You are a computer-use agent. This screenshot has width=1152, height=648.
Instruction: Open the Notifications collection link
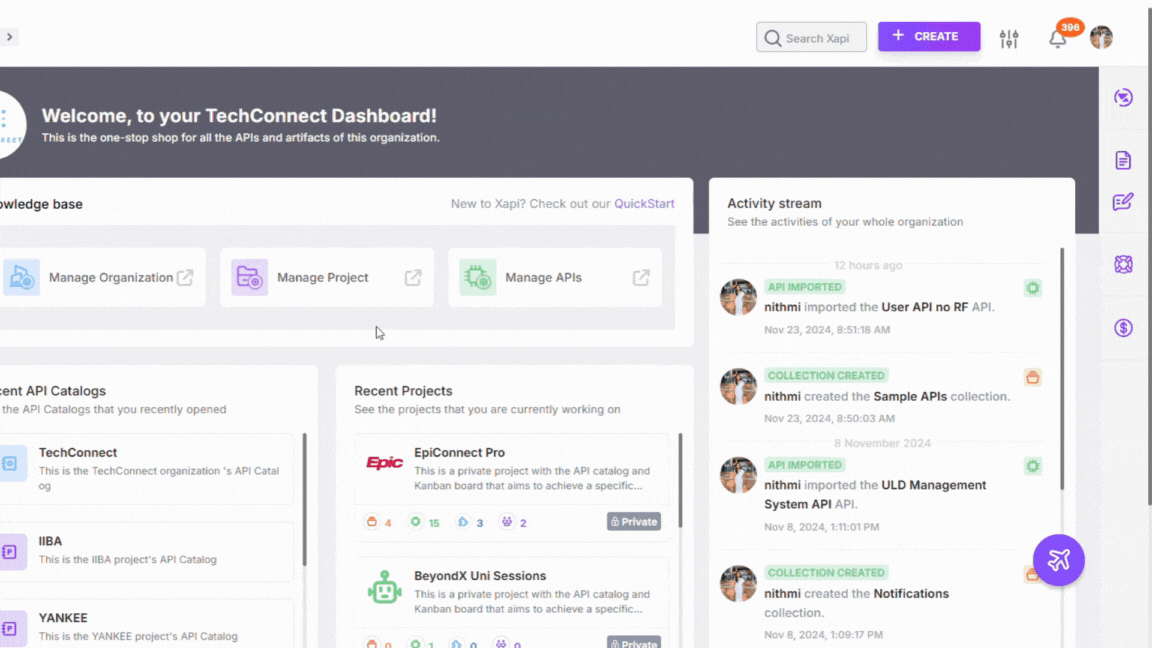coord(910,594)
